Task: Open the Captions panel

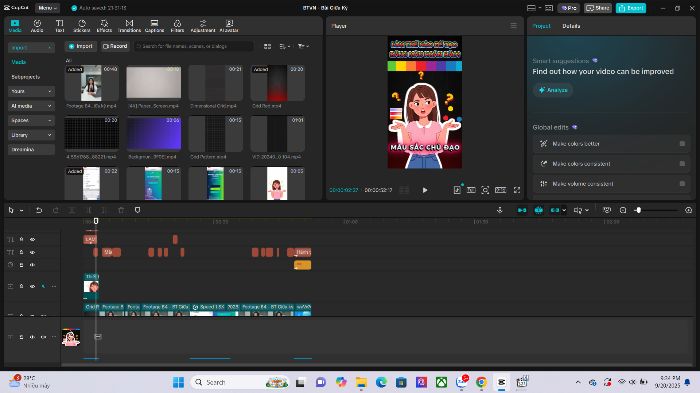Action: (x=154, y=26)
